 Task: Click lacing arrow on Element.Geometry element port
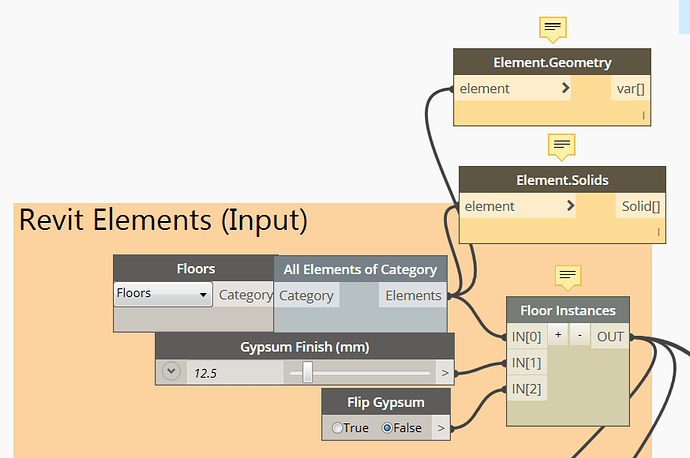tap(566, 88)
